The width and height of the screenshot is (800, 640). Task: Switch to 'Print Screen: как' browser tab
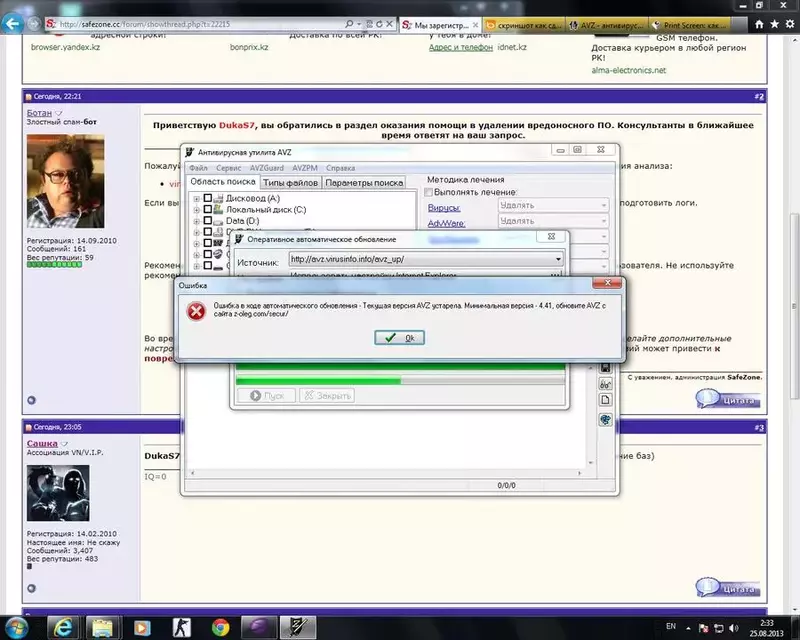tap(690, 24)
